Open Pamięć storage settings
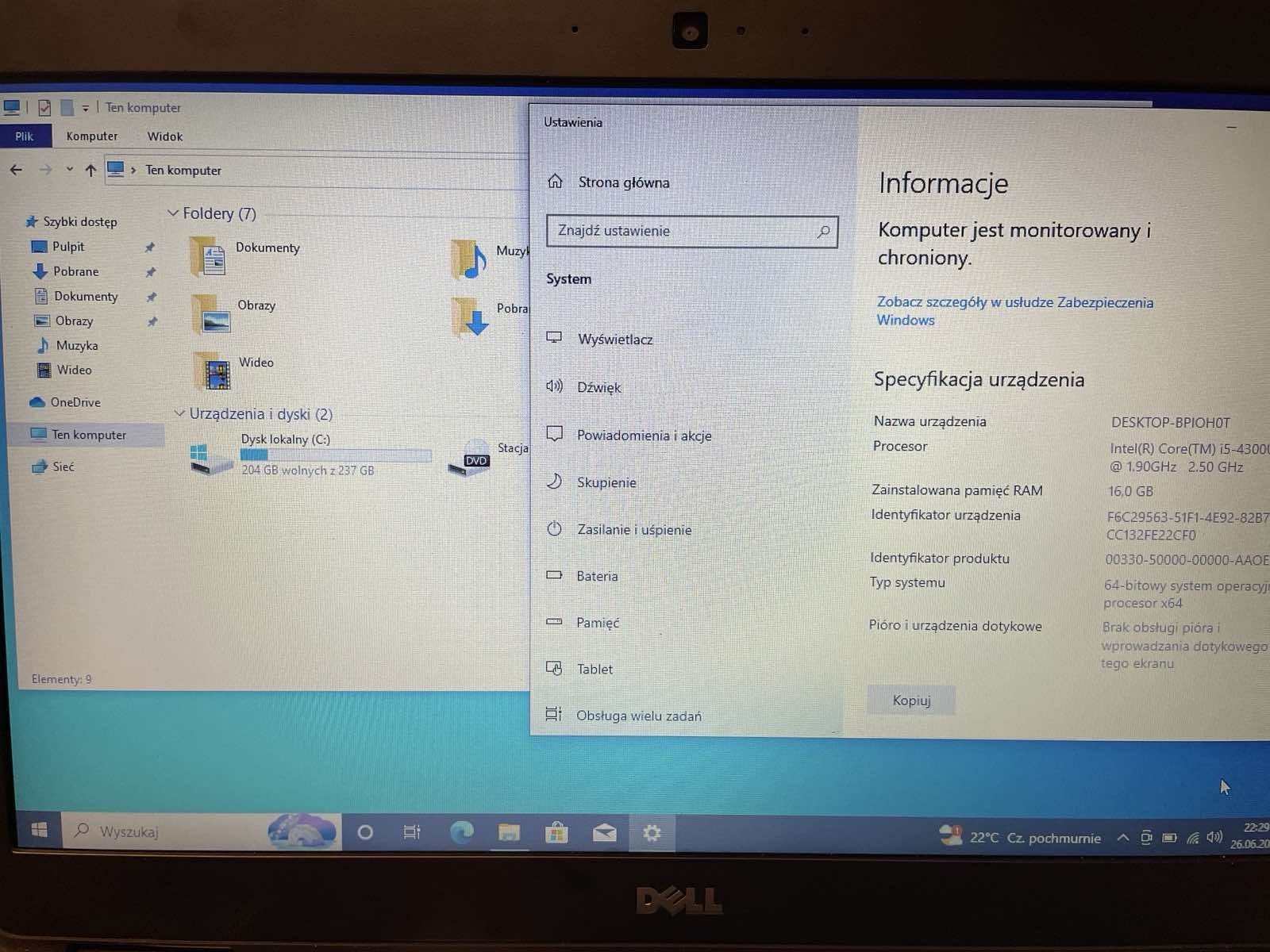This screenshot has height=952, width=1270. tap(583, 623)
